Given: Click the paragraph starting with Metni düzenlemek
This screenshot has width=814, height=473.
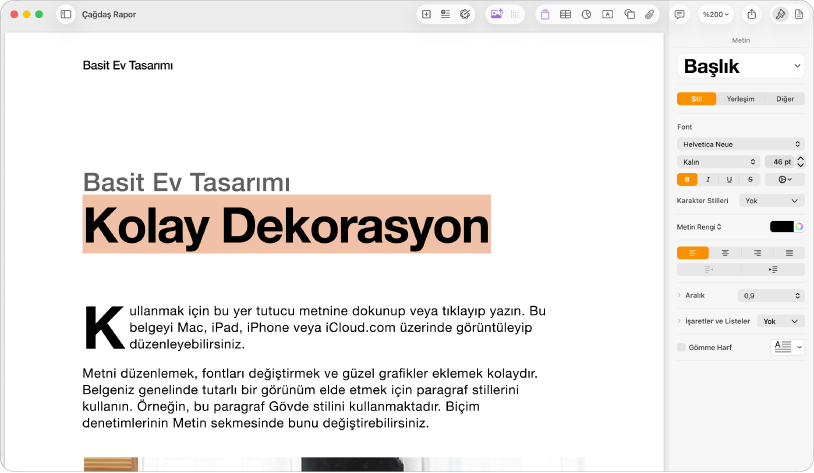Looking at the screenshot, I should (309, 398).
